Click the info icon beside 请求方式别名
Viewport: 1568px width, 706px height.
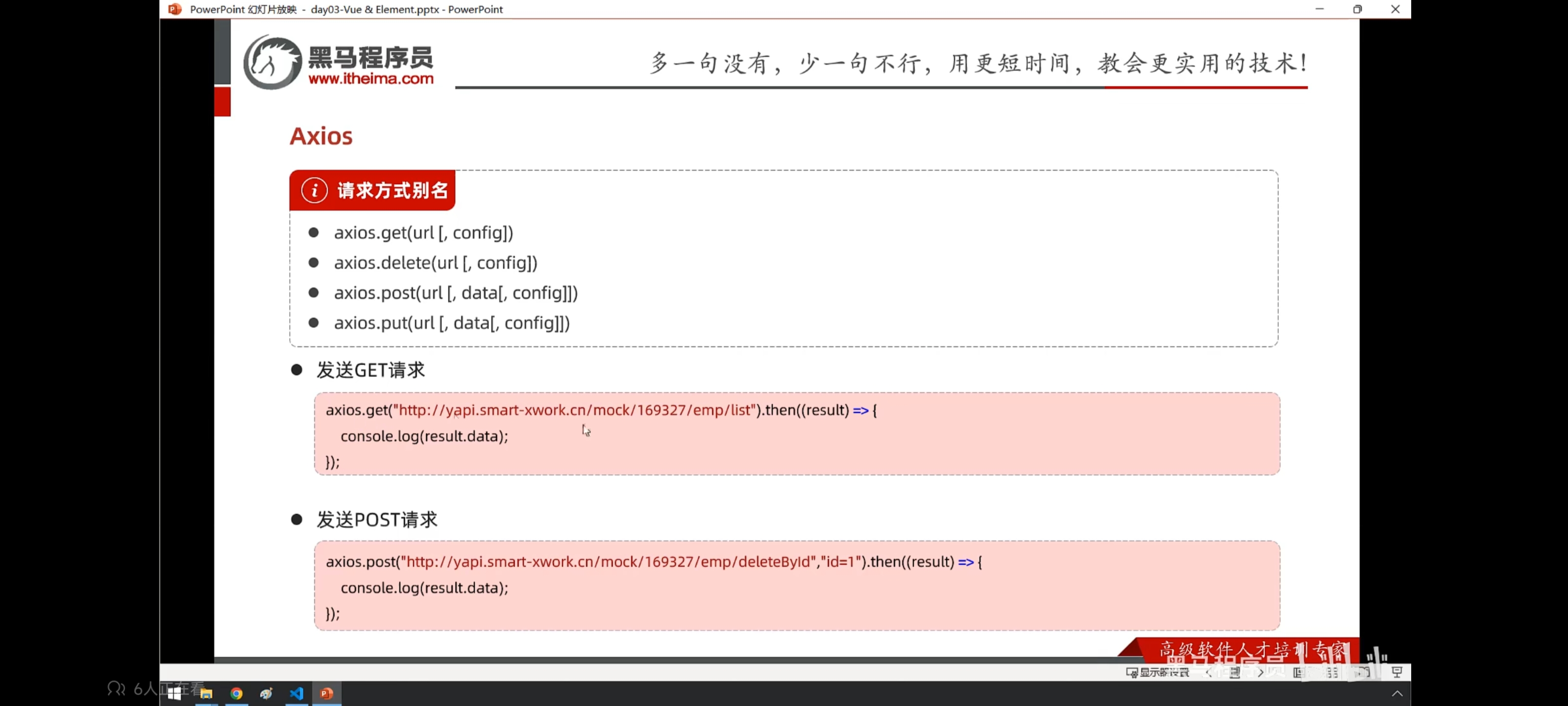[314, 191]
